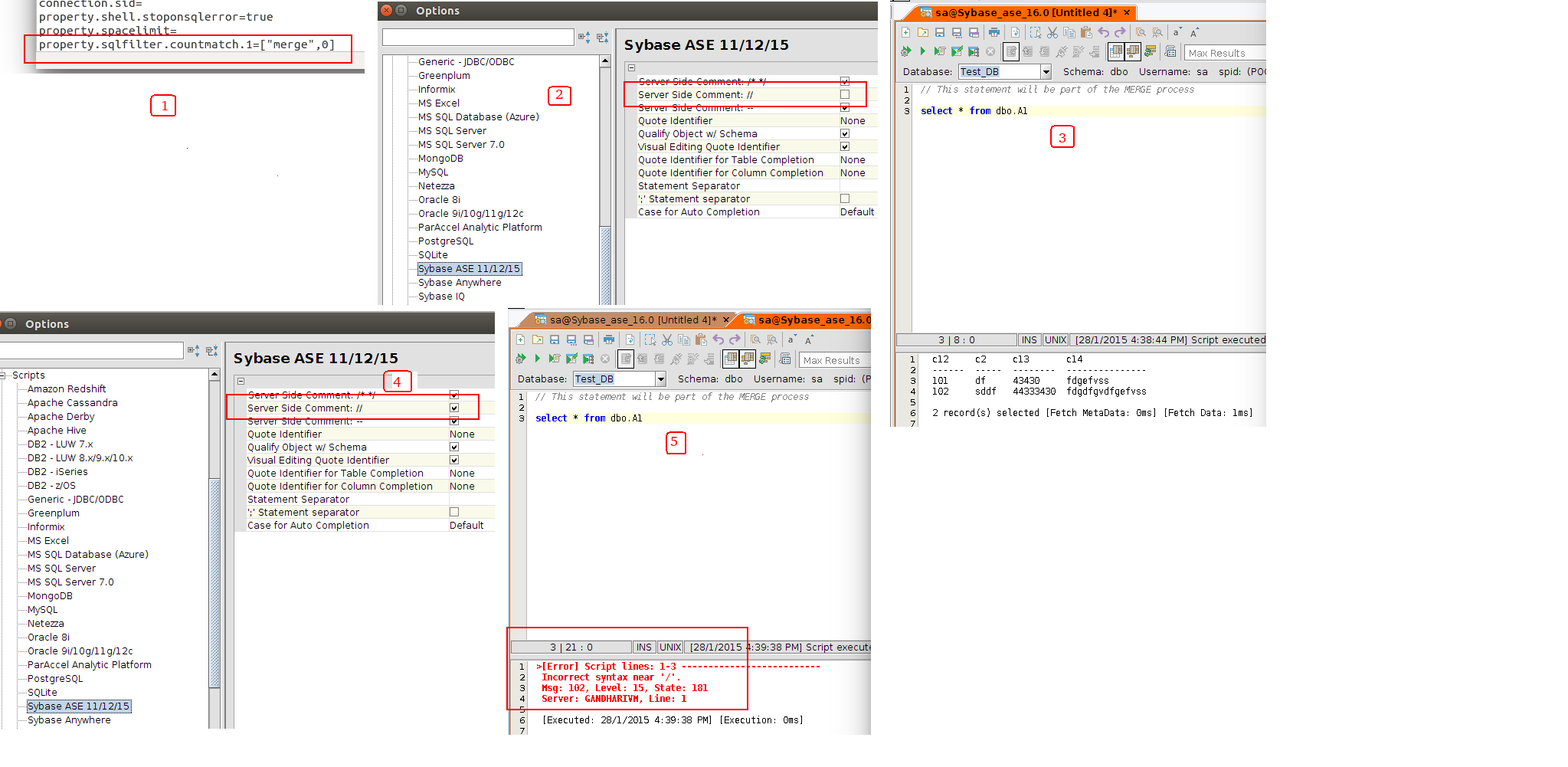Viewport: 1568px width, 767px height.
Task: Click Undo arrow in lower editor toolbar
Action: (x=718, y=339)
